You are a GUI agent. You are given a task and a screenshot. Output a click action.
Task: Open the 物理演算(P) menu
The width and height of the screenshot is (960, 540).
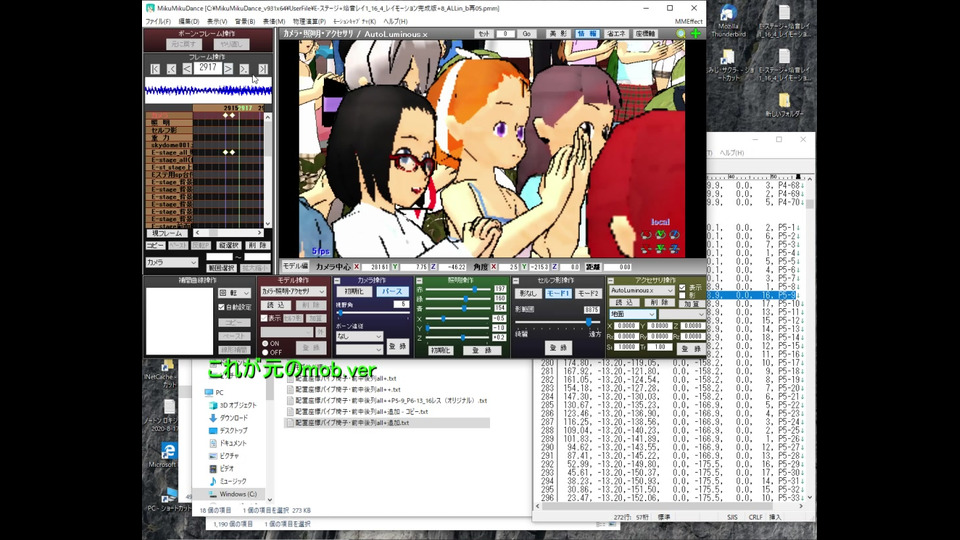309,21
